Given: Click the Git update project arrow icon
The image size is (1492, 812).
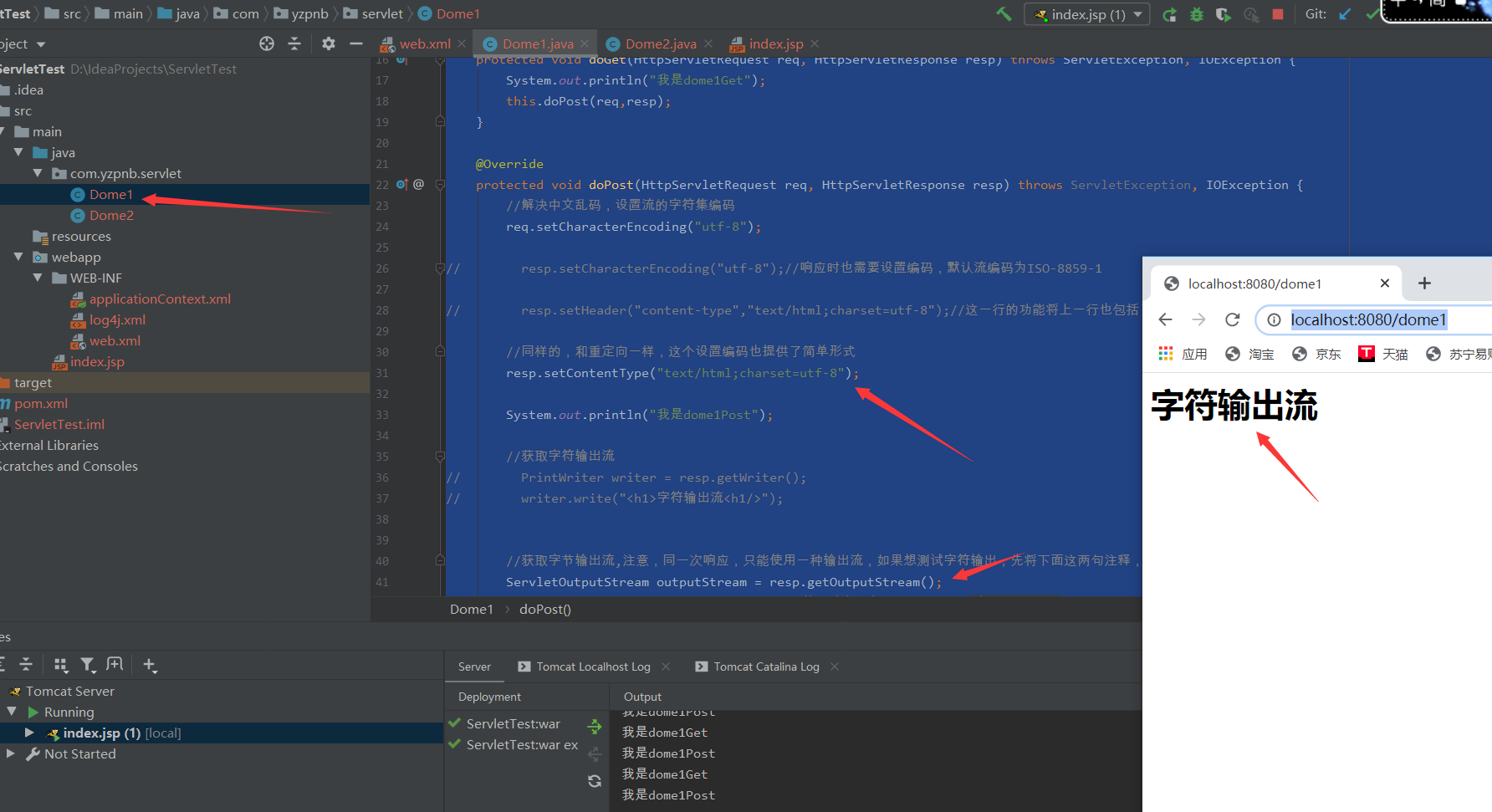Looking at the screenshot, I should (1345, 14).
